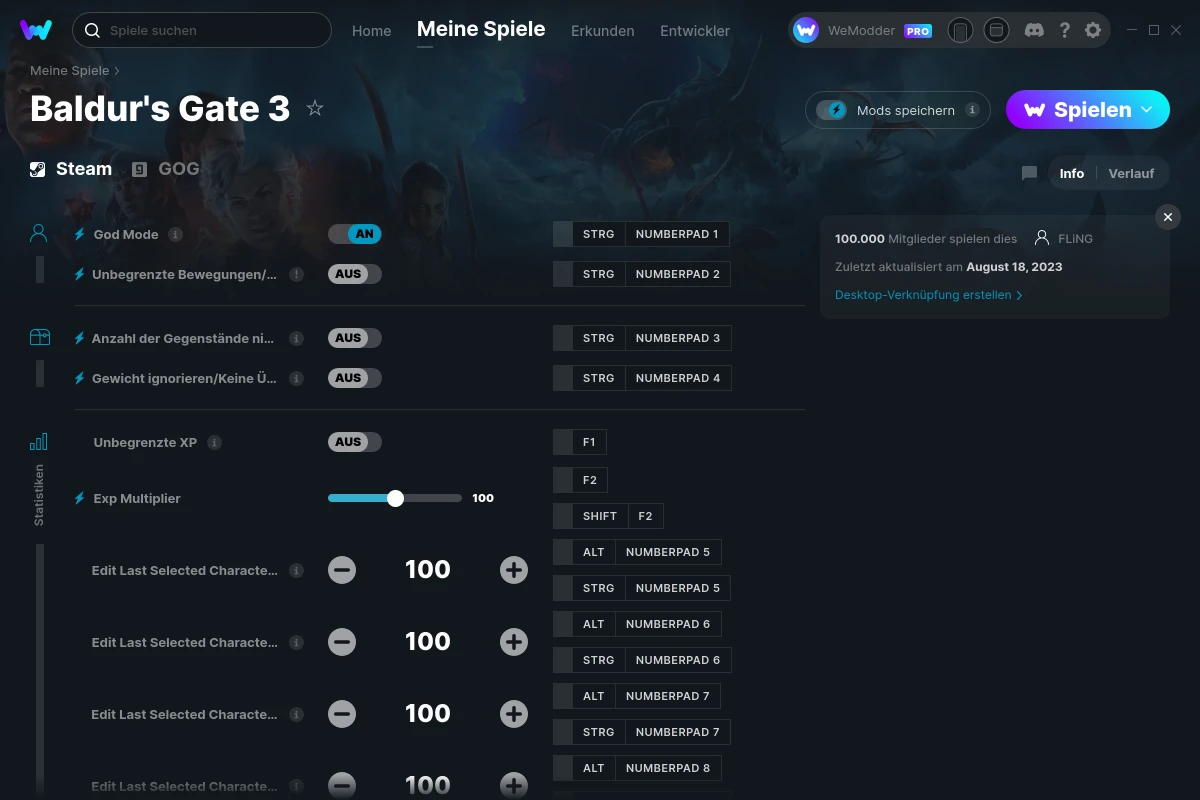Open the Discord icon in header
This screenshot has height=800, width=1200.
point(1035,30)
